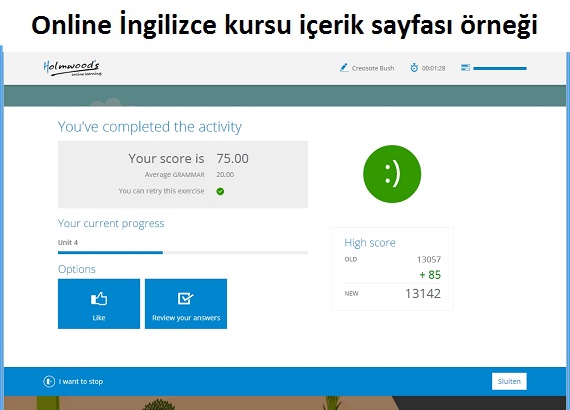Click the Options heading
The width and height of the screenshot is (570, 410).
click(x=77, y=269)
